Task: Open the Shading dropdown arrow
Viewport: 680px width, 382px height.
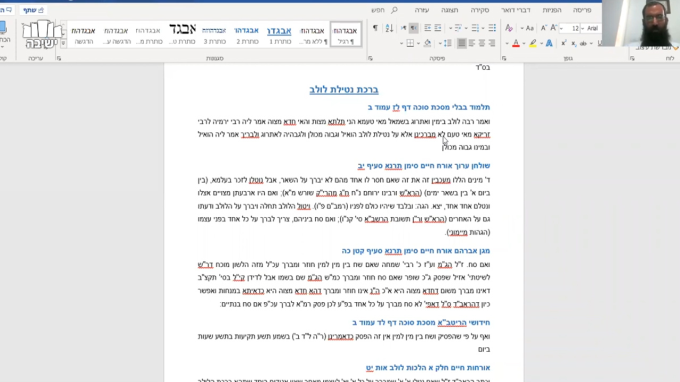Action: point(418,43)
